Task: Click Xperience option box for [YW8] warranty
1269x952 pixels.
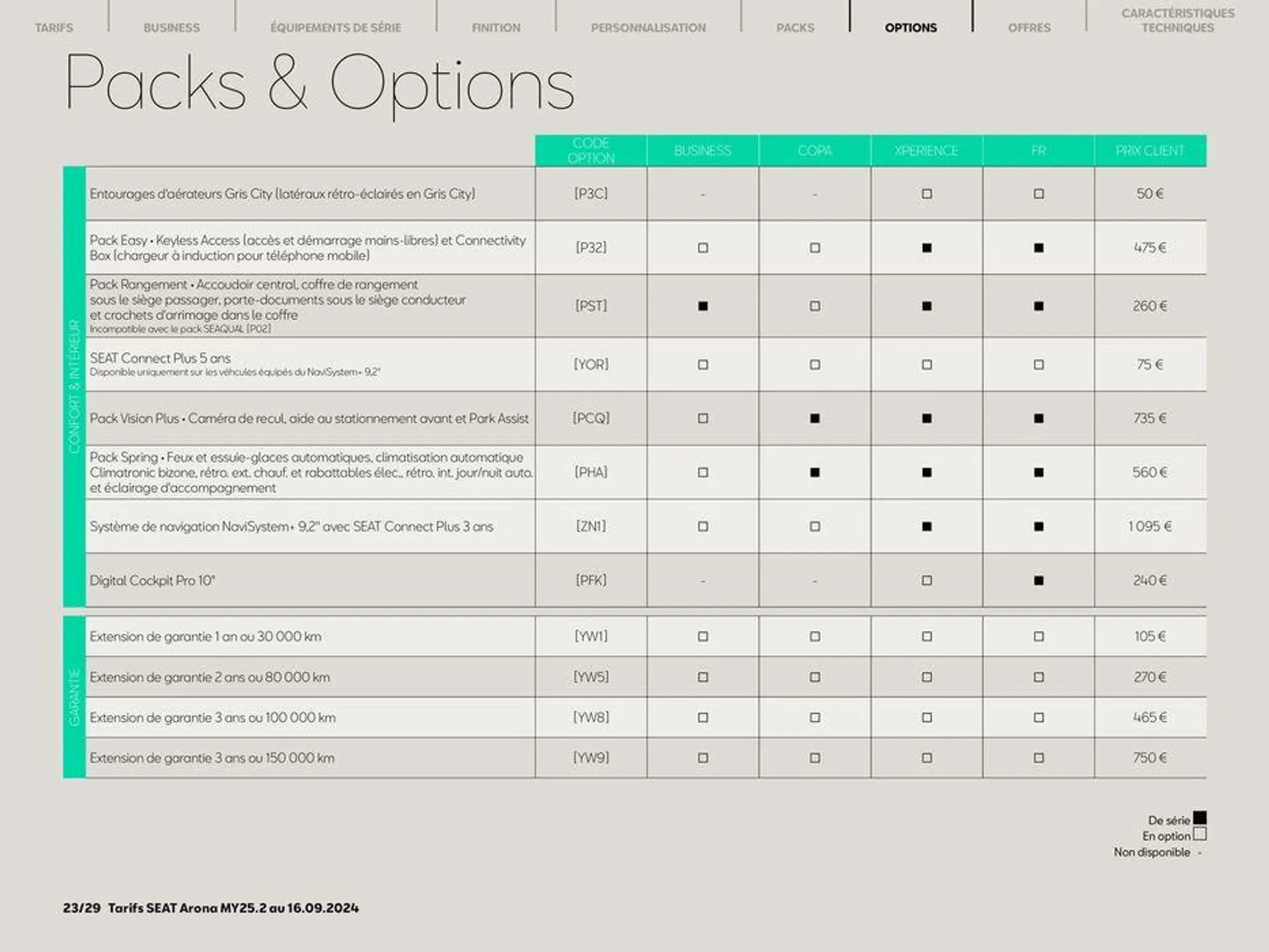Action: point(927,718)
